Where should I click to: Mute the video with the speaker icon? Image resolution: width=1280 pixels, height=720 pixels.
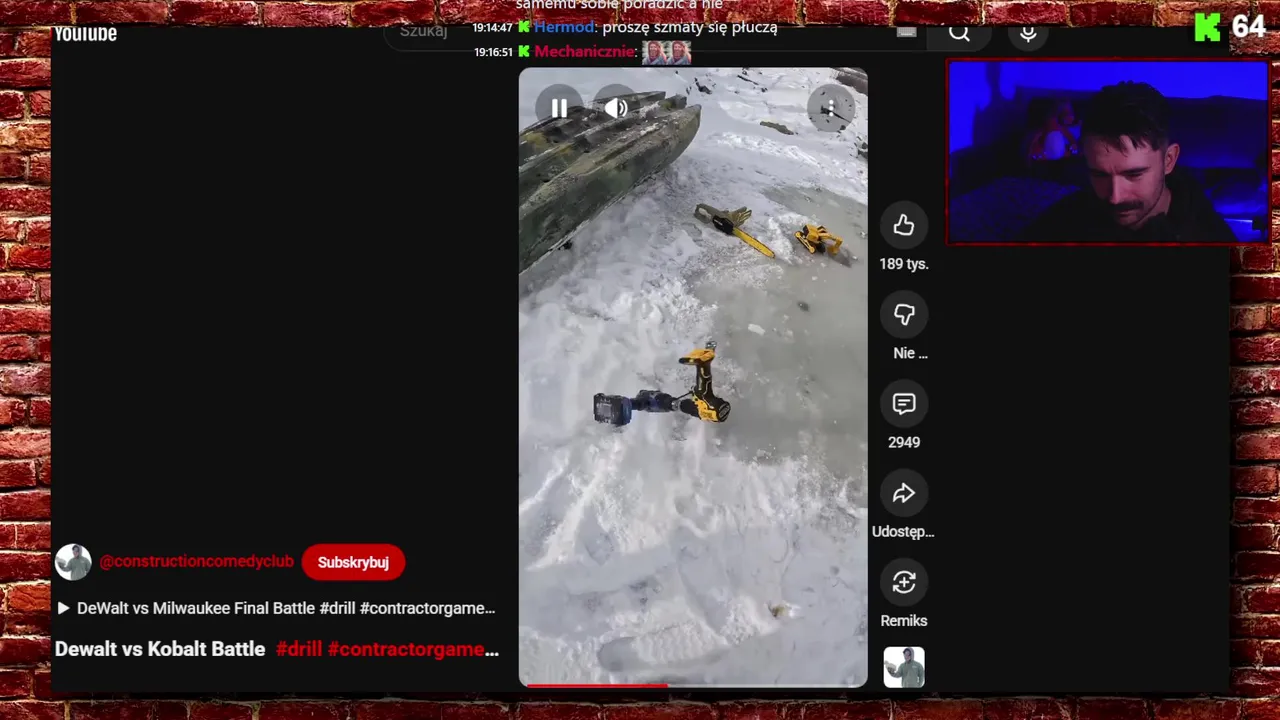(616, 108)
